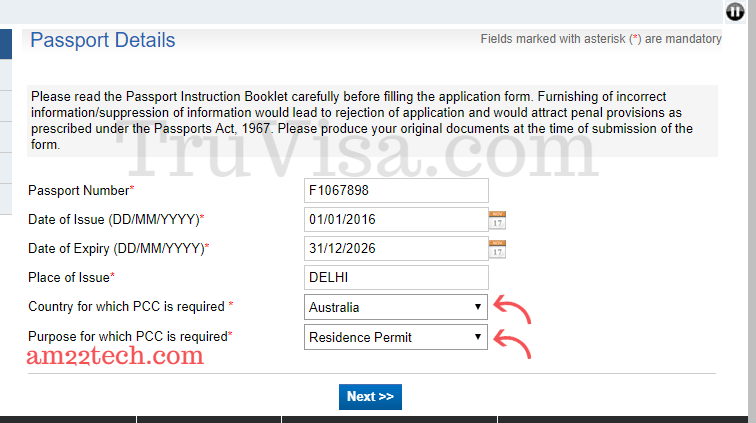Click the am22tech.com watermark text
This screenshot has width=756, height=423.
point(115,357)
